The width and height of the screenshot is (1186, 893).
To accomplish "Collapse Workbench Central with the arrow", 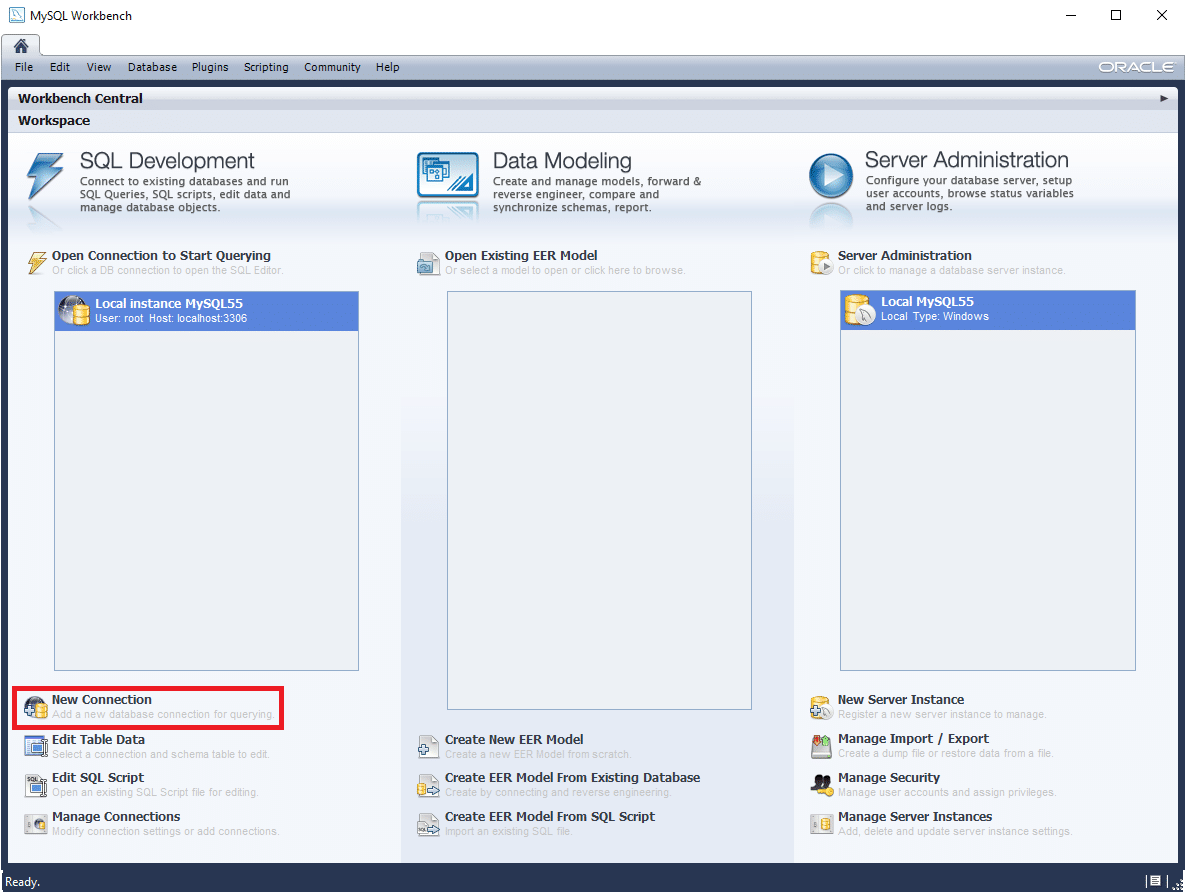I will 1163,98.
